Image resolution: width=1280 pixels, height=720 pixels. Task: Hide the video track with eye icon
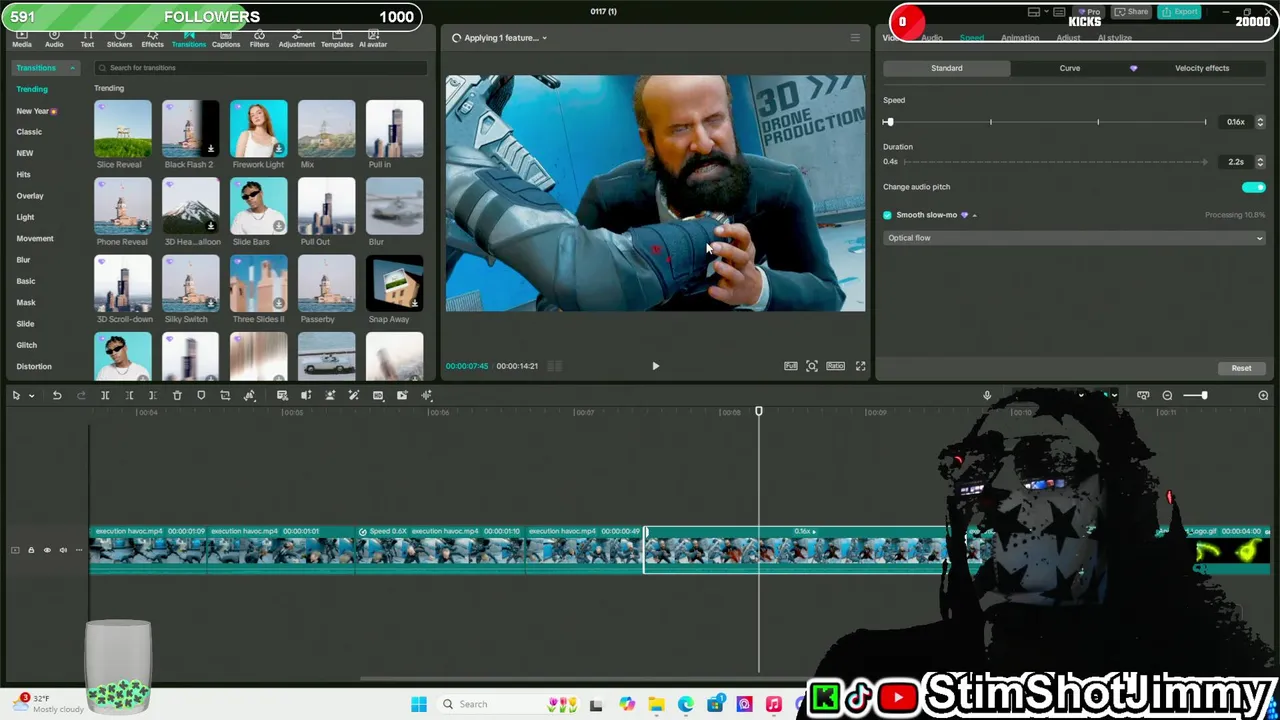tap(47, 550)
